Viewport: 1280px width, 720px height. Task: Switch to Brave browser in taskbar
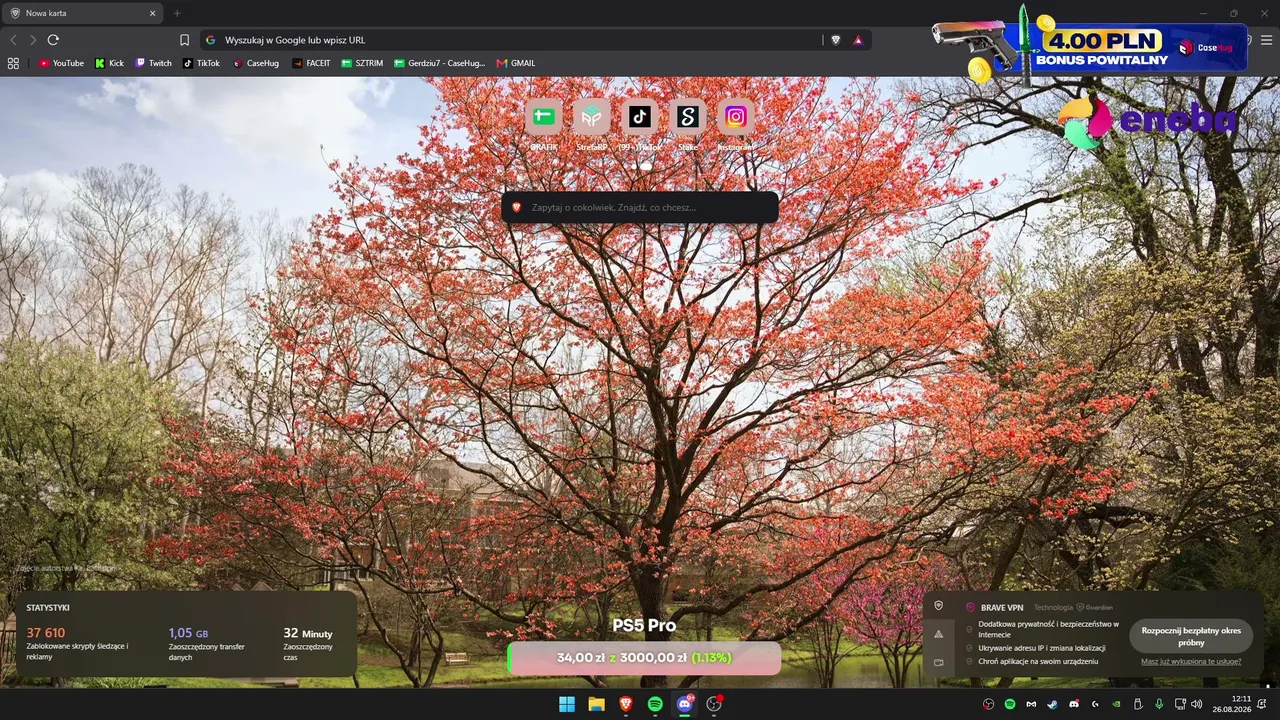point(626,704)
